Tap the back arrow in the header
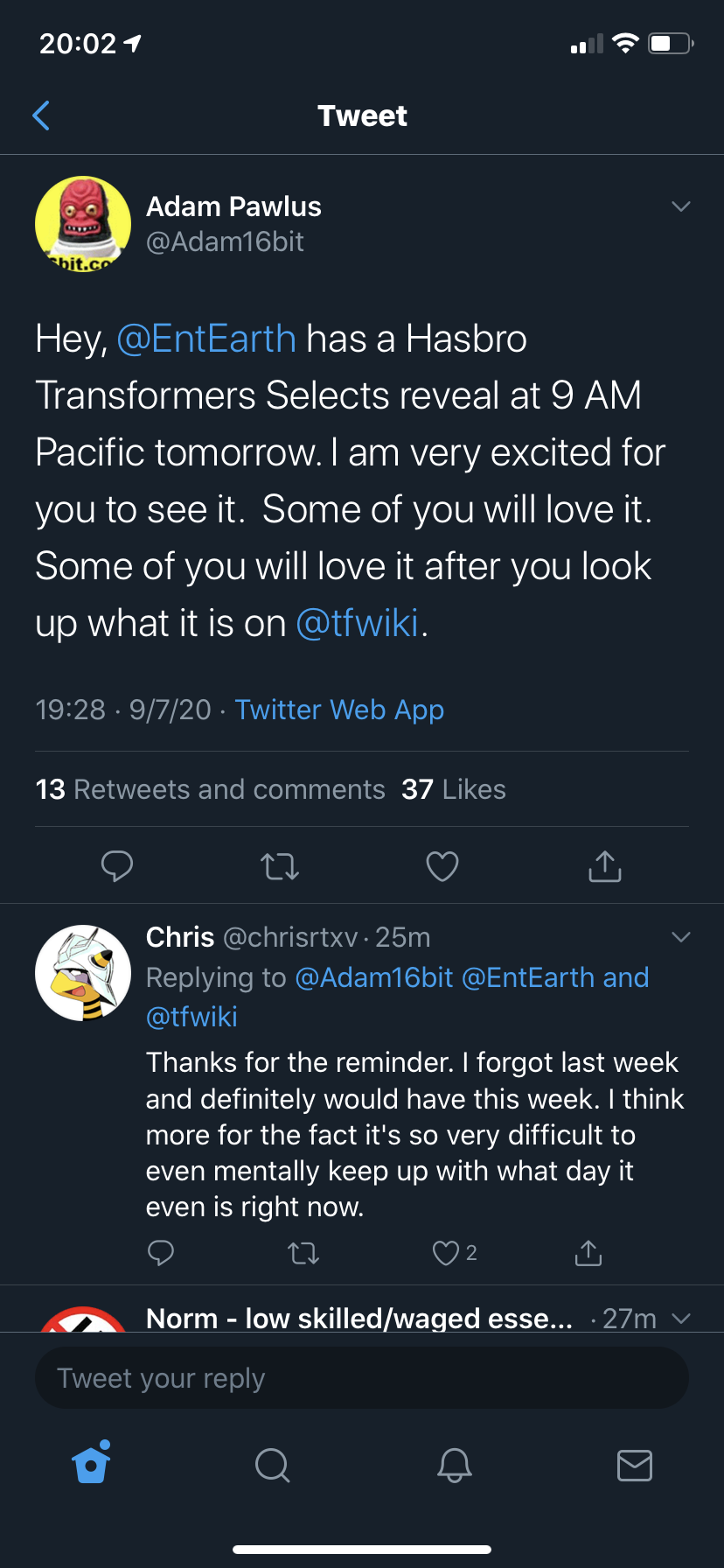This screenshot has width=724, height=1568. click(x=41, y=115)
